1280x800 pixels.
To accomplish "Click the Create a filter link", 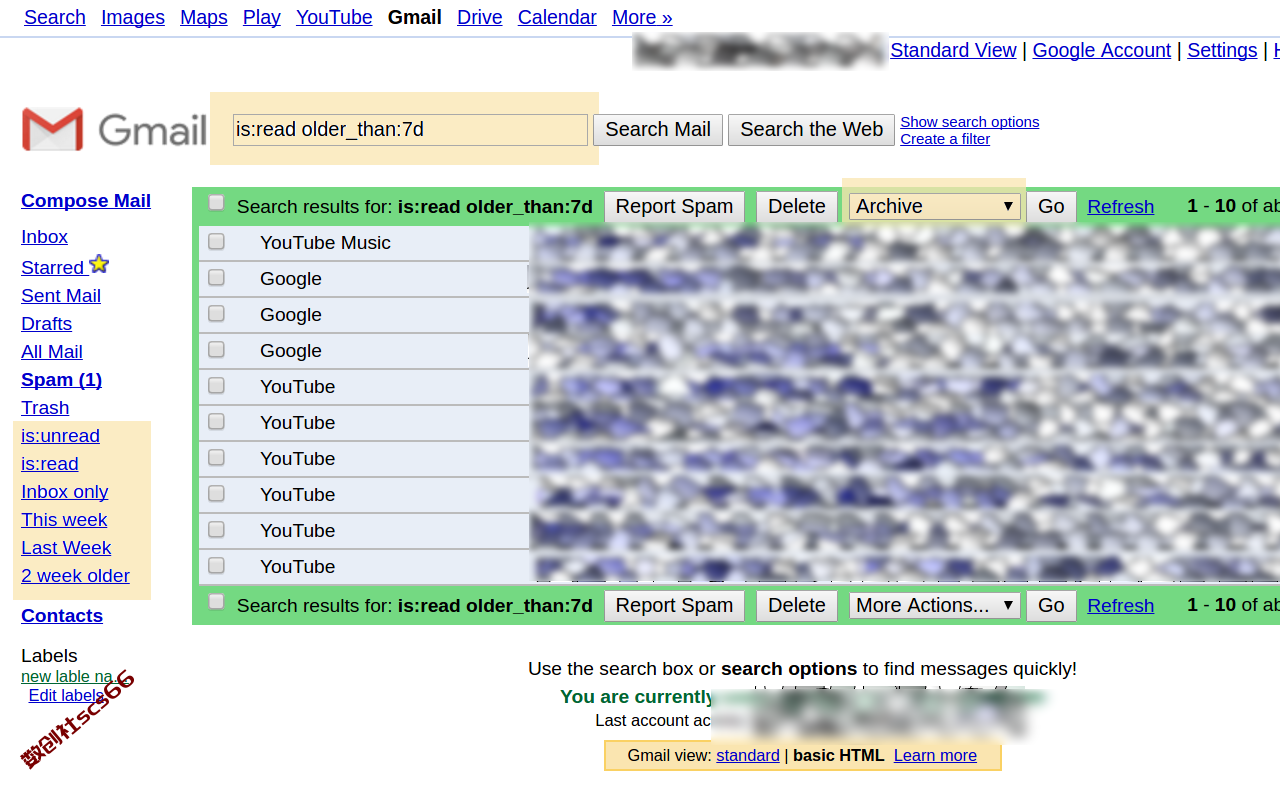I will click(945, 138).
